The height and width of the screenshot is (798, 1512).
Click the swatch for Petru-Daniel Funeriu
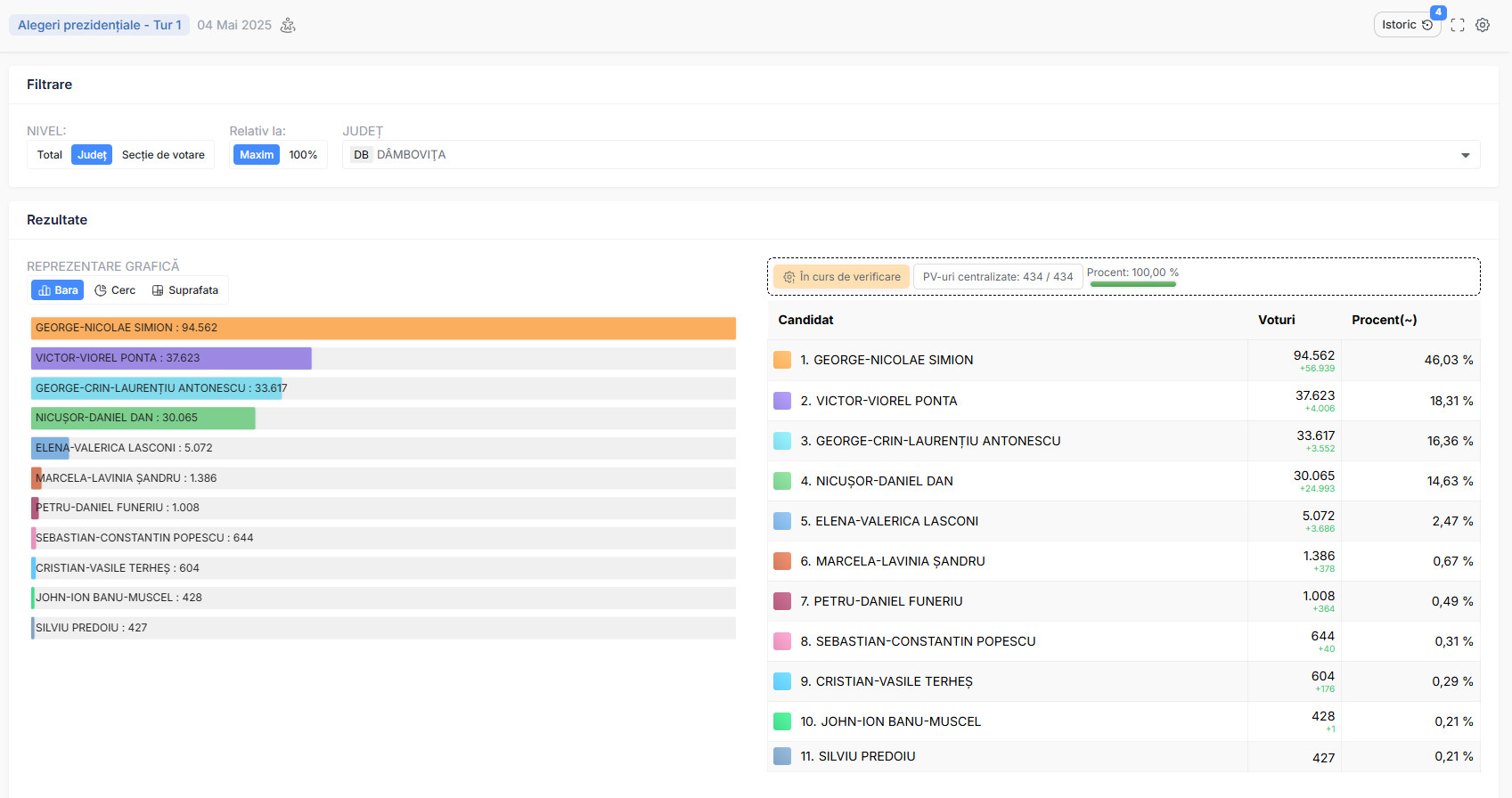point(782,601)
